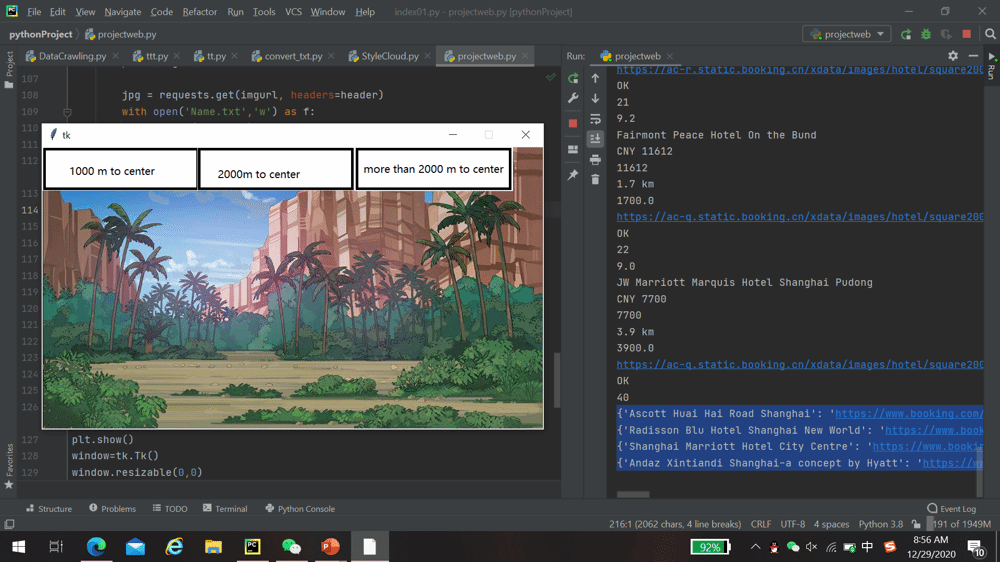1000x562 pixels.
Task: Toggle tool window bars icon bottom-left
Action: [9, 524]
